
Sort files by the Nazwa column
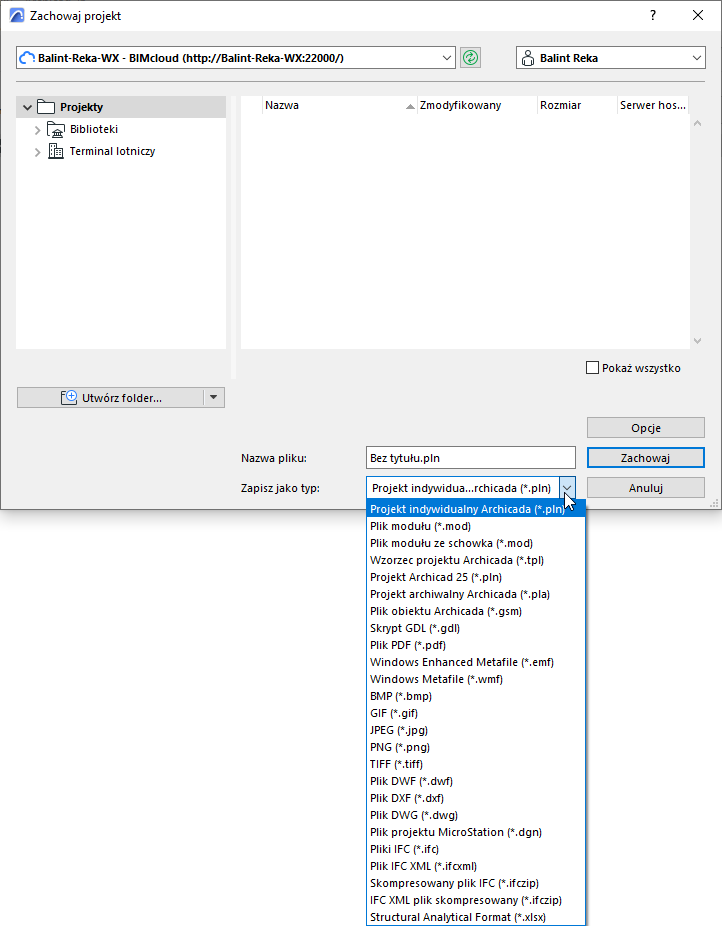coord(281,105)
